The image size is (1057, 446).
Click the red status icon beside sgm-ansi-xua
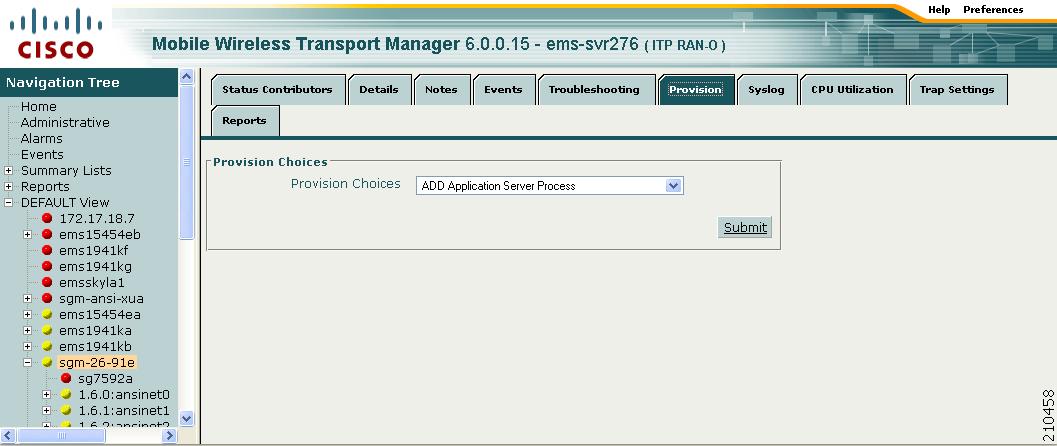47,298
